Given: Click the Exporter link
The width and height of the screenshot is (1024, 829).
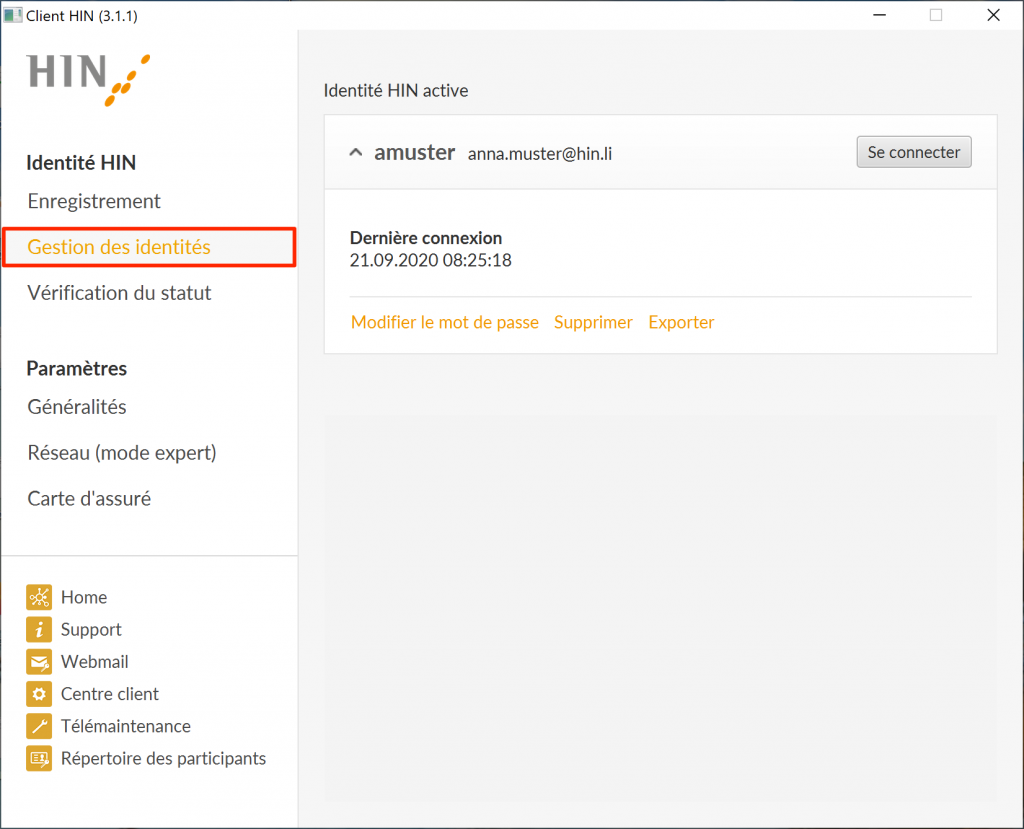Looking at the screenshot, I should [681, 322].
